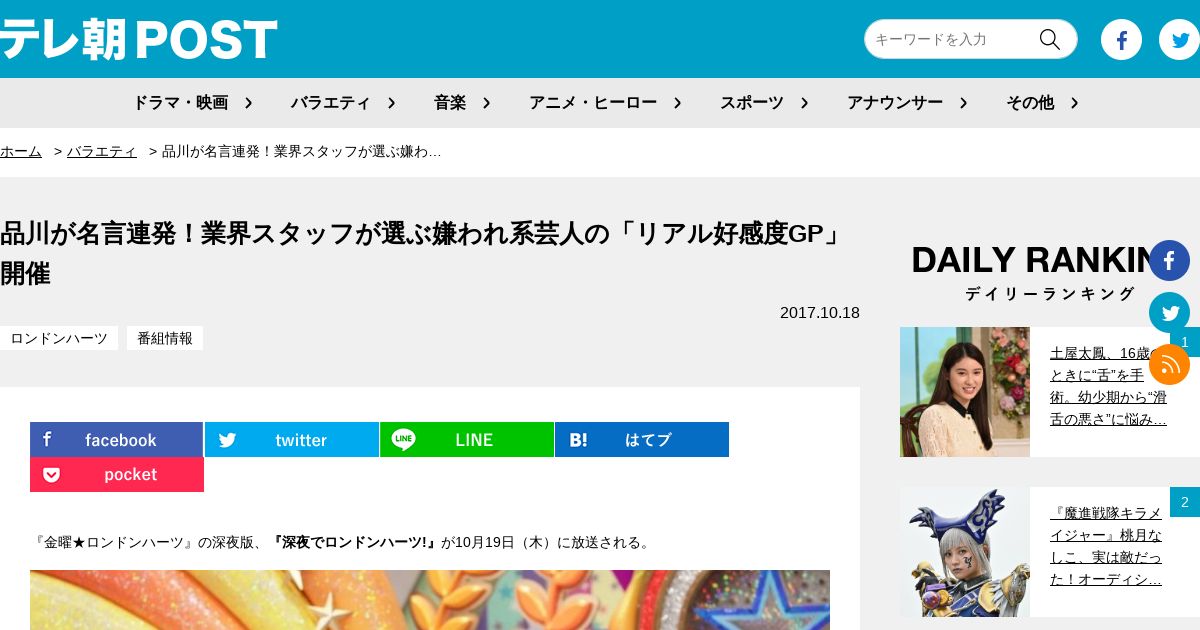Viewport: 1200px width, 630px height.
Task: Share article via twitter button
Action: coord(292,439)
